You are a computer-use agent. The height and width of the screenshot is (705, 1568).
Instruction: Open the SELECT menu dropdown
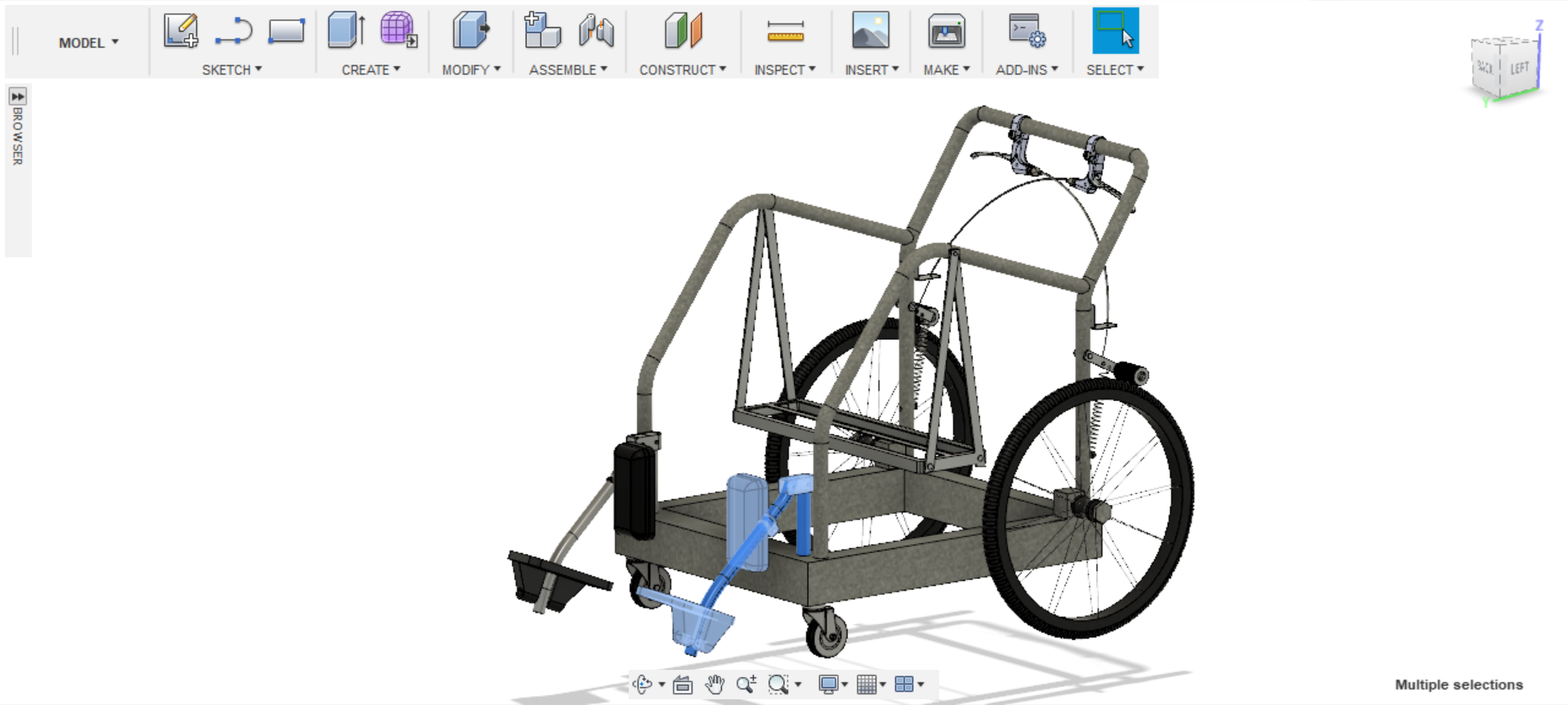[1115, 70]
